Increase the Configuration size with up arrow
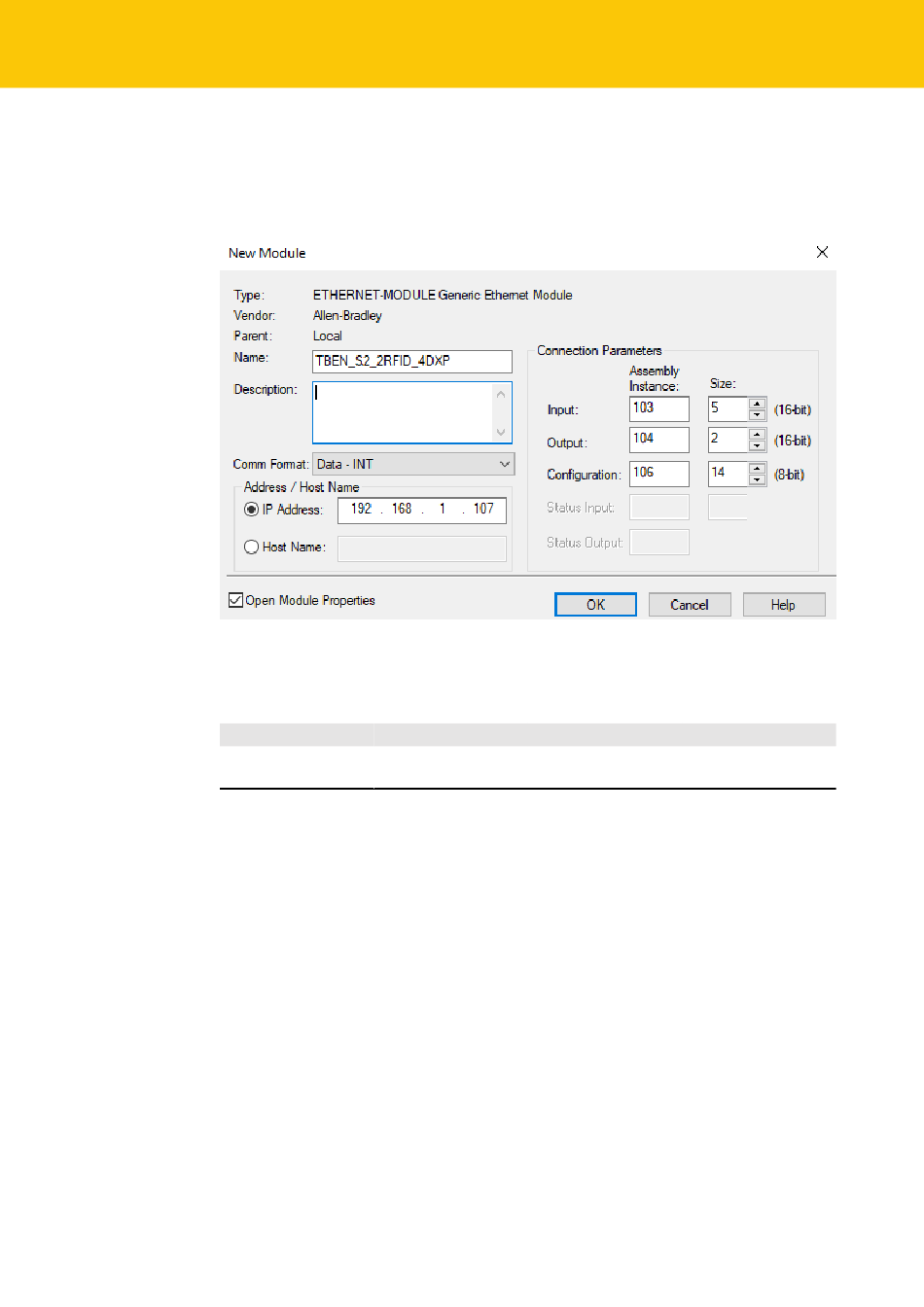 (x=758, y=468)
